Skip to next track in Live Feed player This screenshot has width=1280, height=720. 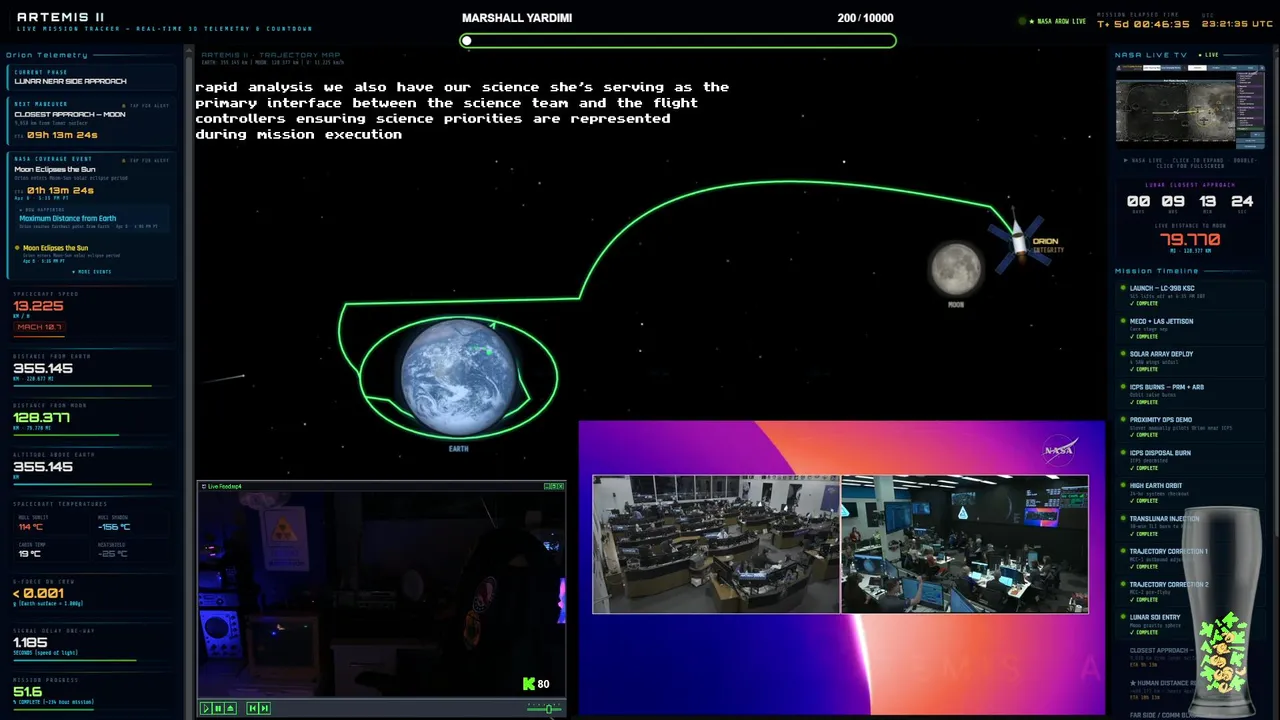(264, 708)
